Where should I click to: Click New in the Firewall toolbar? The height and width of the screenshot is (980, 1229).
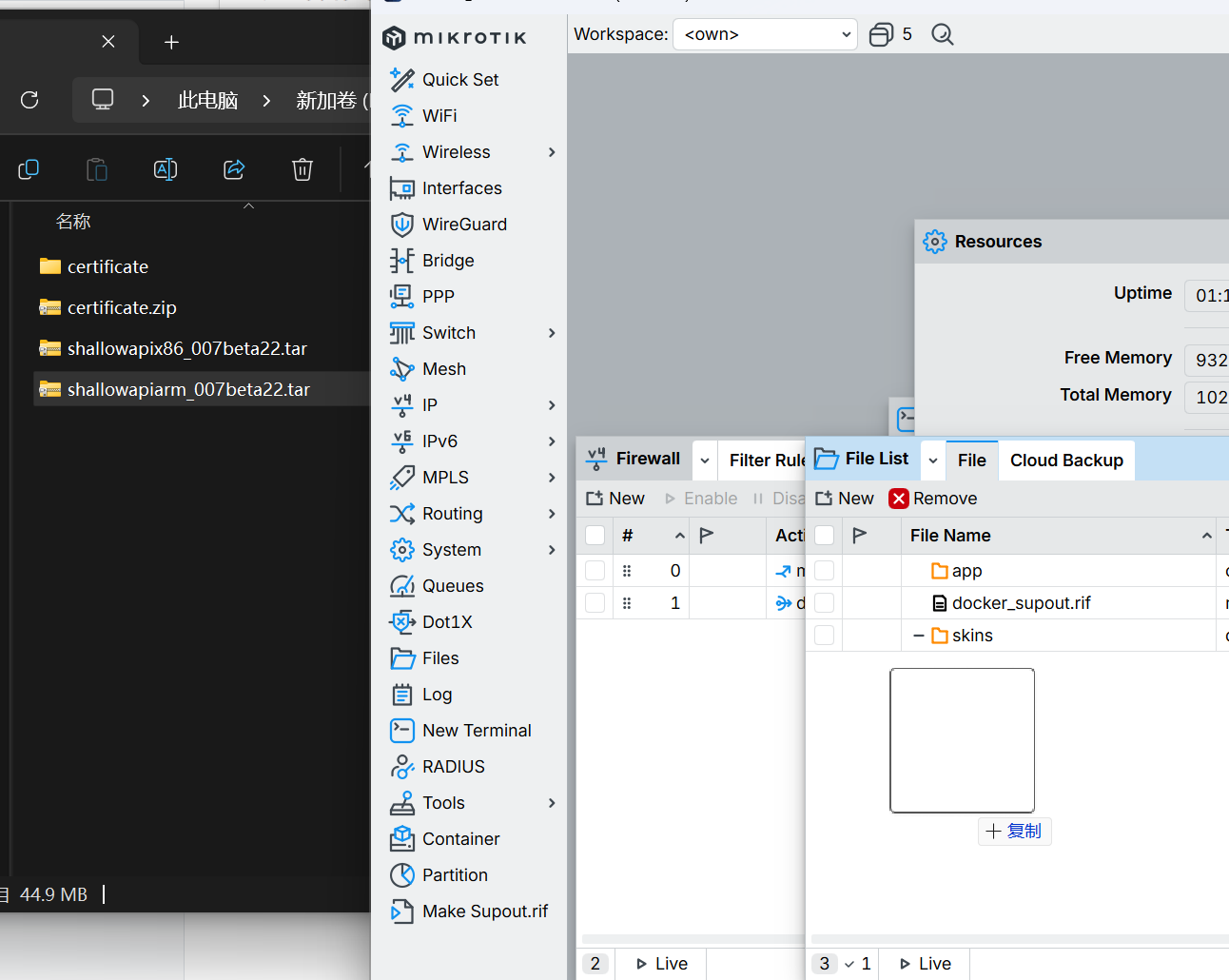click(x=615, y=499)
